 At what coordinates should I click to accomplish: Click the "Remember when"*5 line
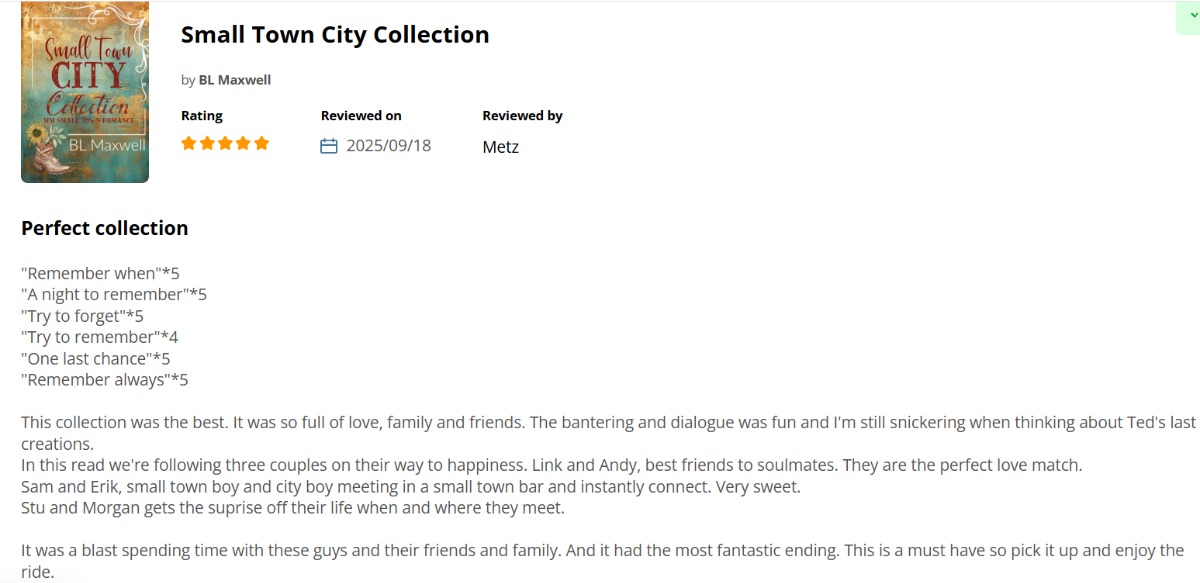100,273
